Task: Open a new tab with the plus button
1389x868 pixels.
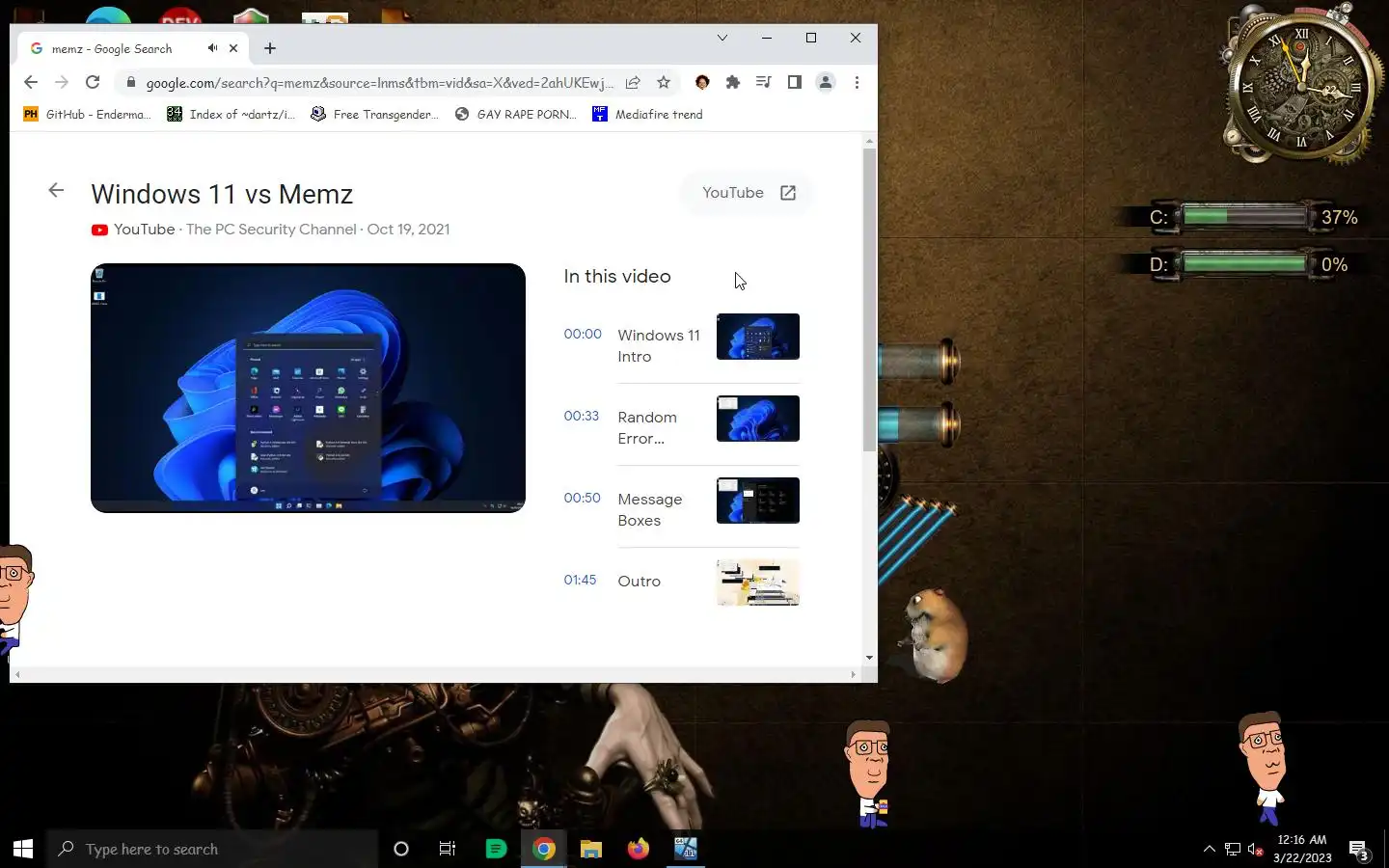Action: click(x=270, y=48)
